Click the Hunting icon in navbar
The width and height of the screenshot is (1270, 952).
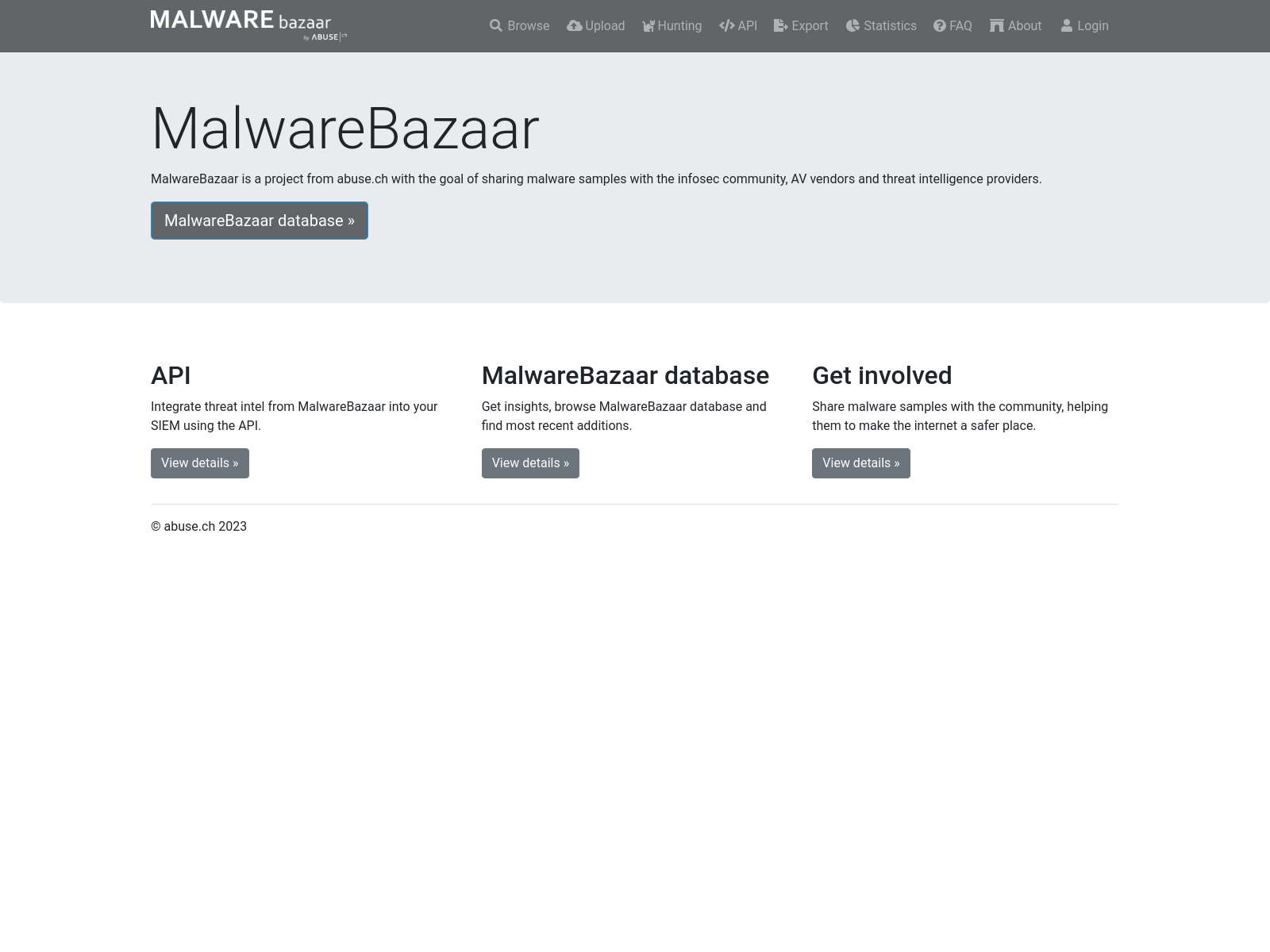point(648,26)
